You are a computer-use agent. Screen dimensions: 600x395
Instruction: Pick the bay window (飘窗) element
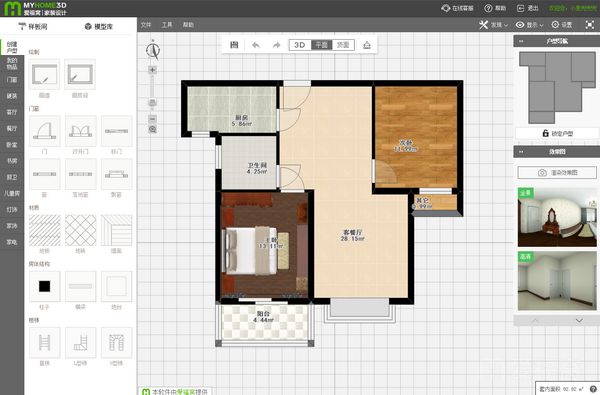pyautogui.click(x=116, y=174)
